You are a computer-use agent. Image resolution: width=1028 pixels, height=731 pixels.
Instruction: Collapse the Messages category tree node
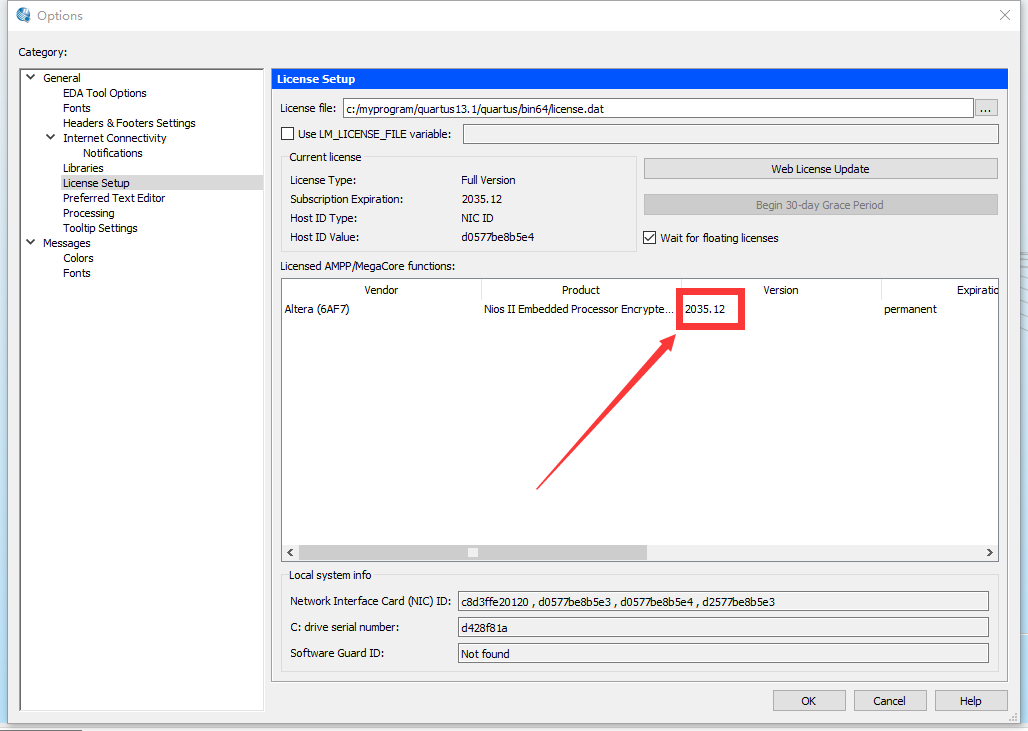(x=31, y=243)
